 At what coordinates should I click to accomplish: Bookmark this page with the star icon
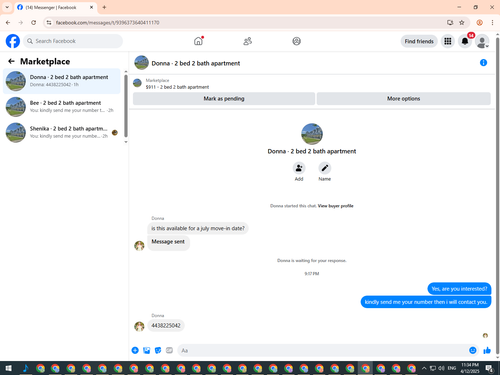[x=462, y=23]
